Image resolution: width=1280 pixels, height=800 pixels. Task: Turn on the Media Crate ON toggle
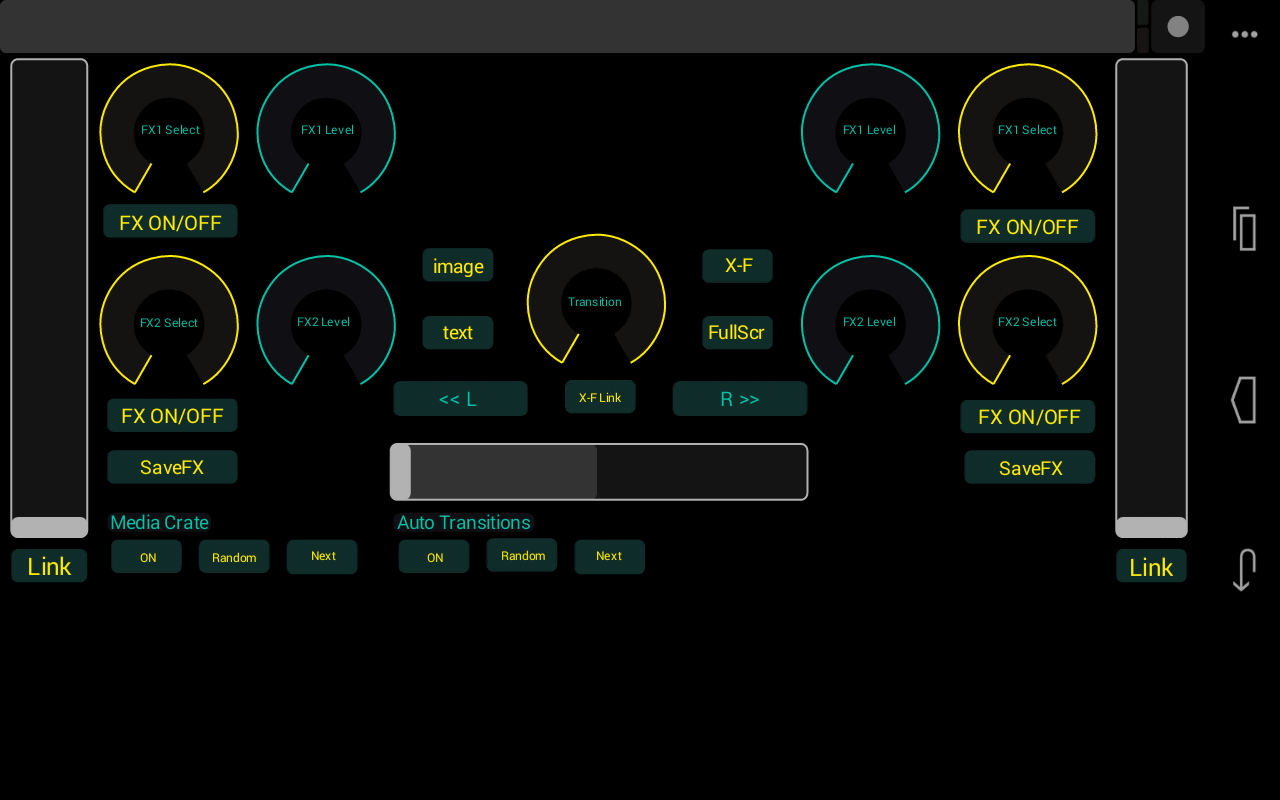(x=146, y=557)
